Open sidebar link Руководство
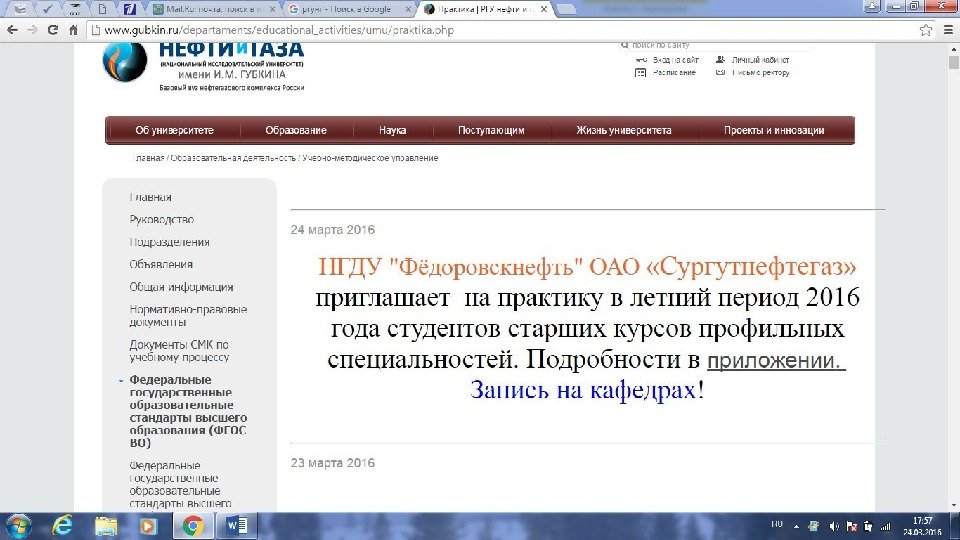The width and height of the screenshot is (960, 540). point(162,219)
